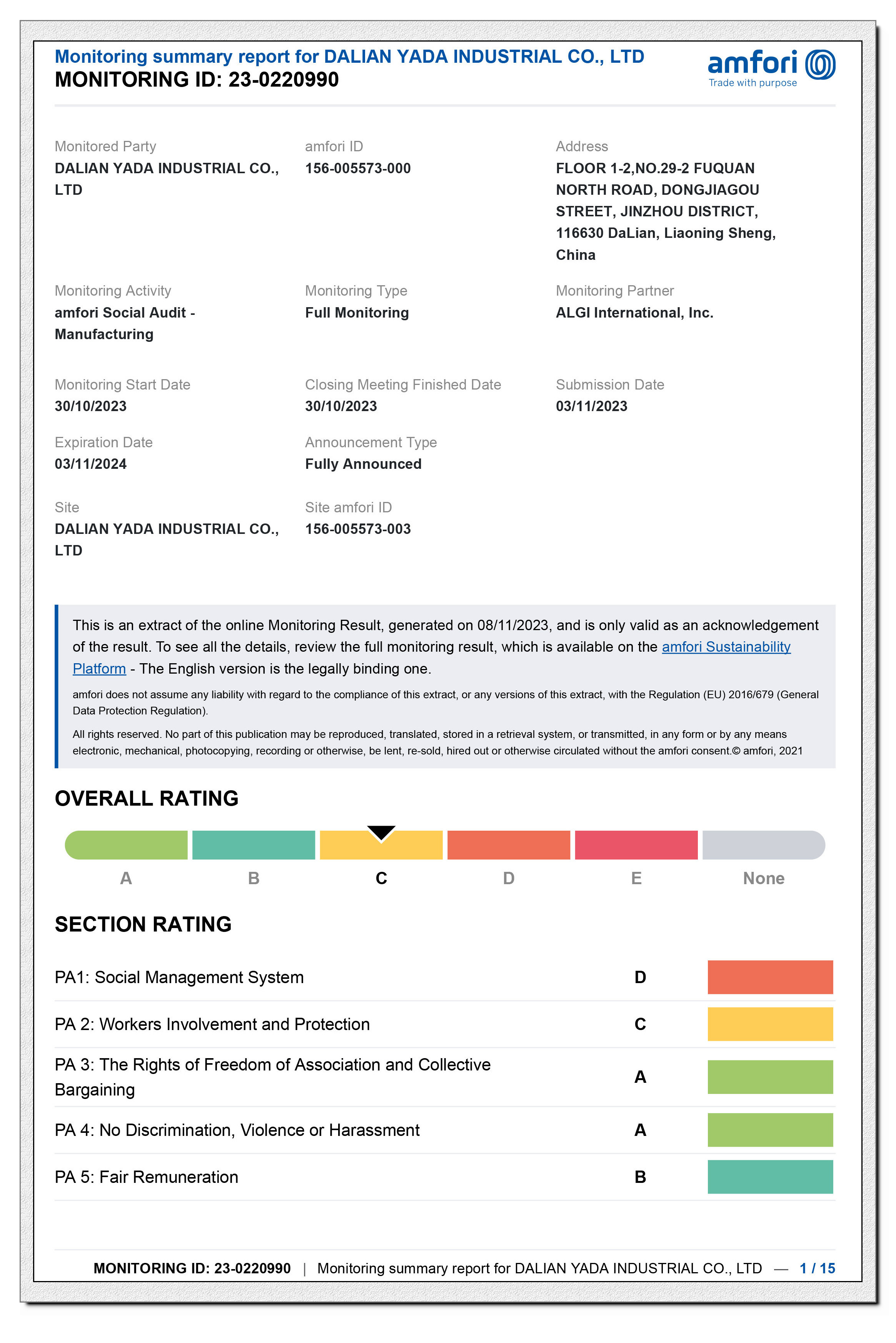Click the address line 'FLOOR 1-2,NO.29-2 FUQUAN'

655,168
